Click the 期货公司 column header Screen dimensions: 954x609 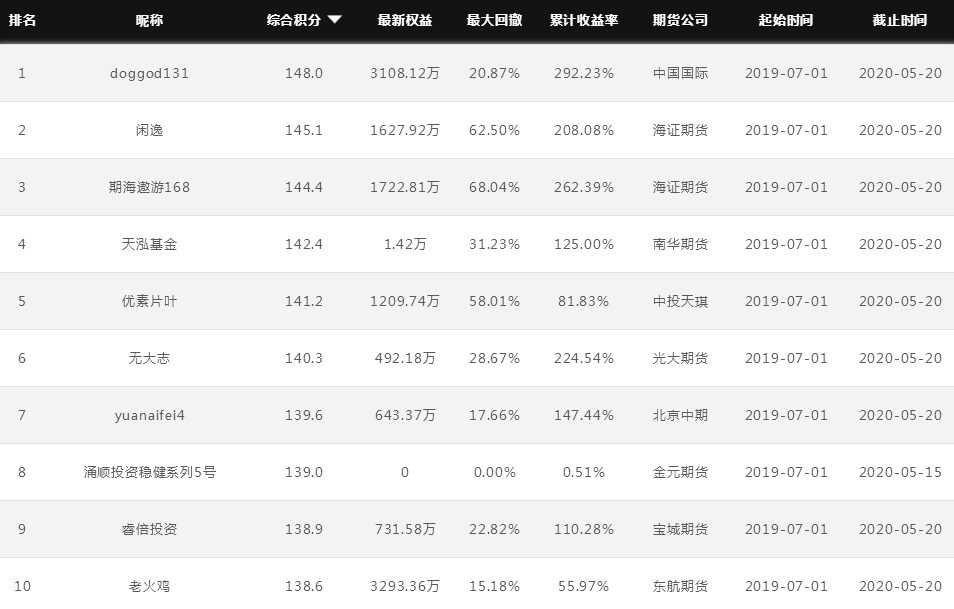(680, 20)
